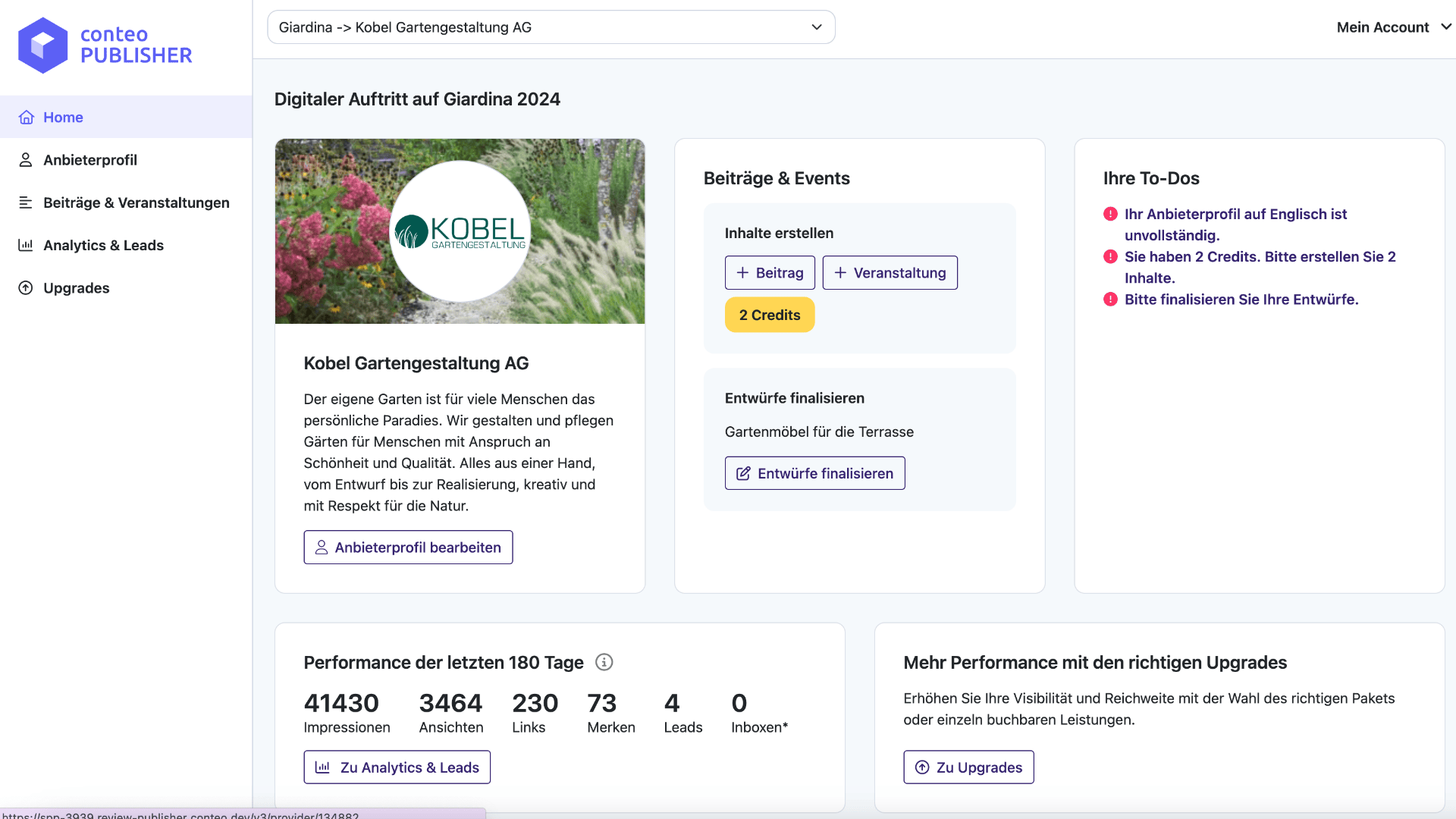The image size is (1456, 819).
Task: Click the Entwürfe finalisieren button
Action: point(815,473)
